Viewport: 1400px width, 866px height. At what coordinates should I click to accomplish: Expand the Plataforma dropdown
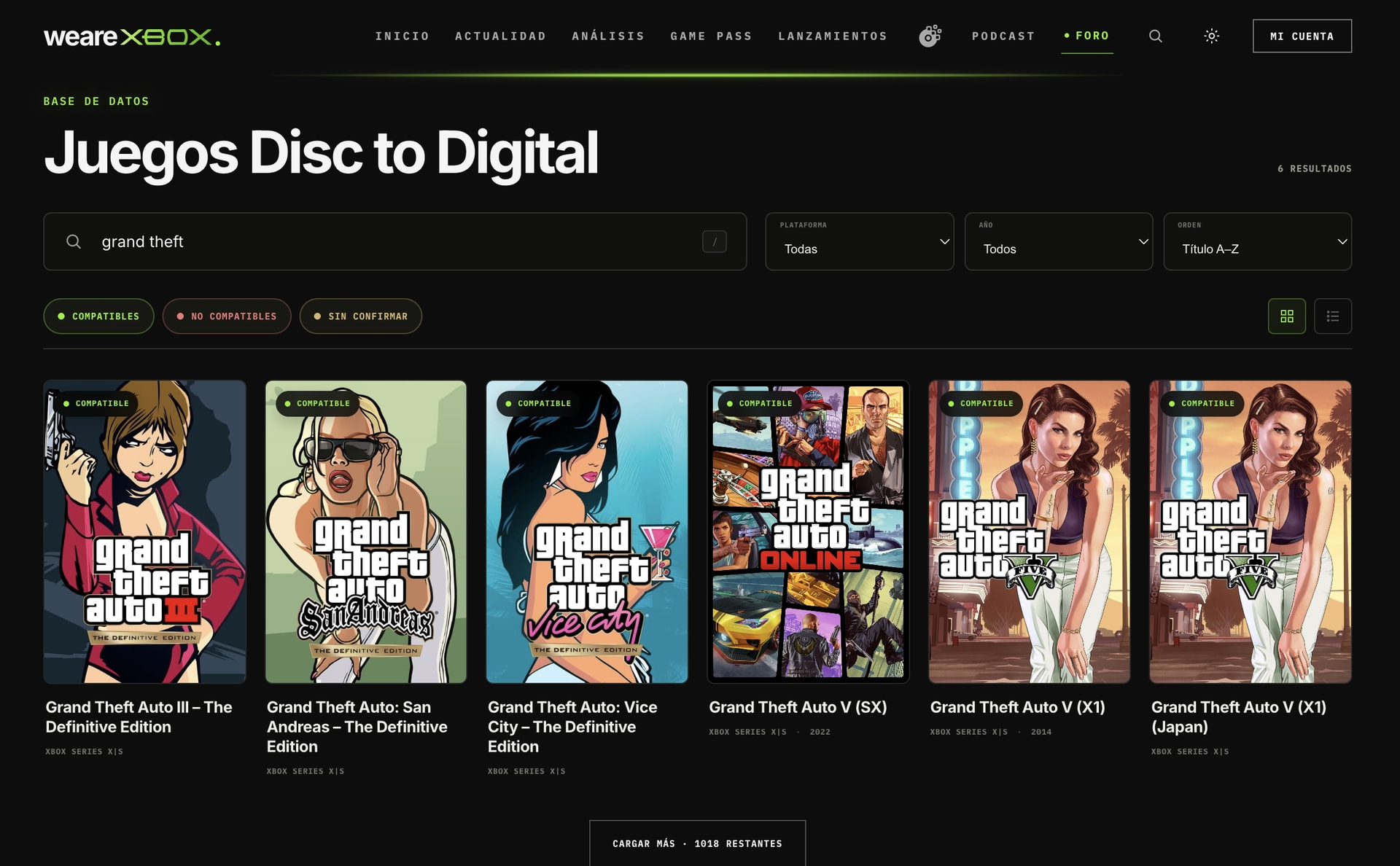click(x=860, y=241)
